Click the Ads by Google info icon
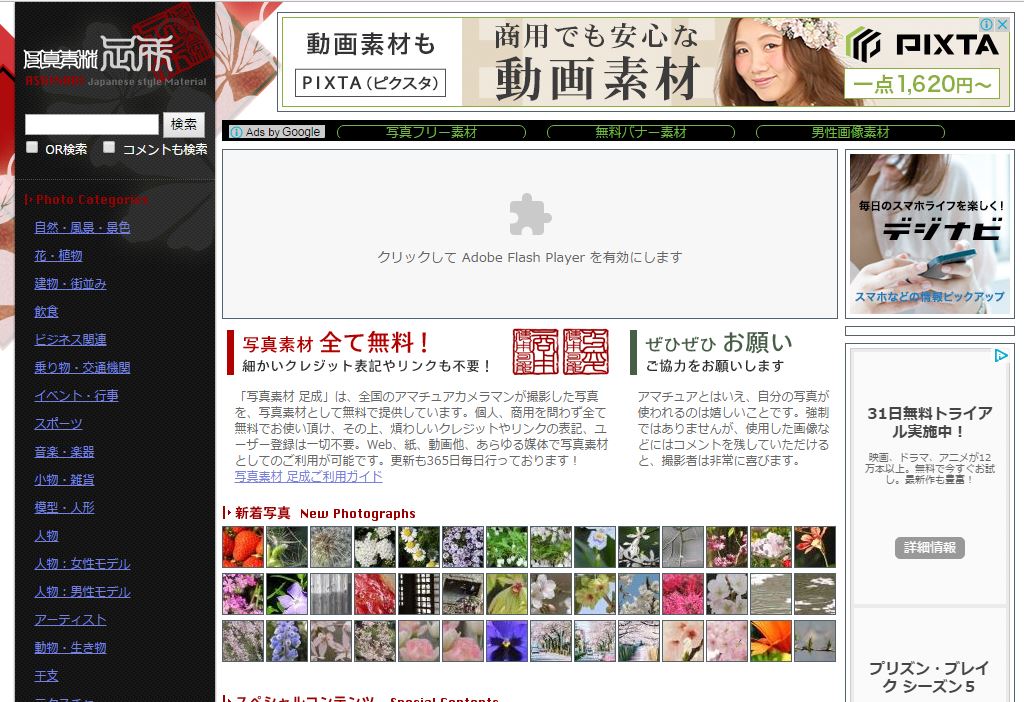This screenshot has height=702, width=1024. pyautogui.click(x=236, y=132)
